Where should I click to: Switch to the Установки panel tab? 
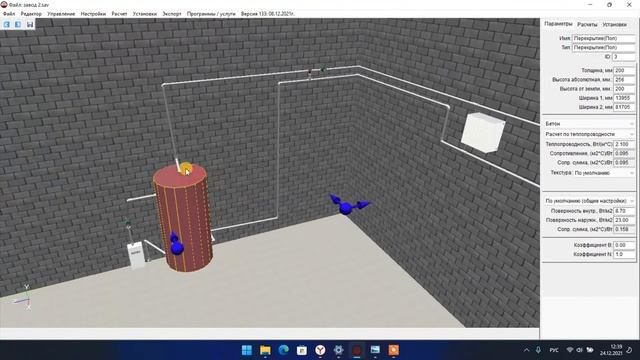614,24
